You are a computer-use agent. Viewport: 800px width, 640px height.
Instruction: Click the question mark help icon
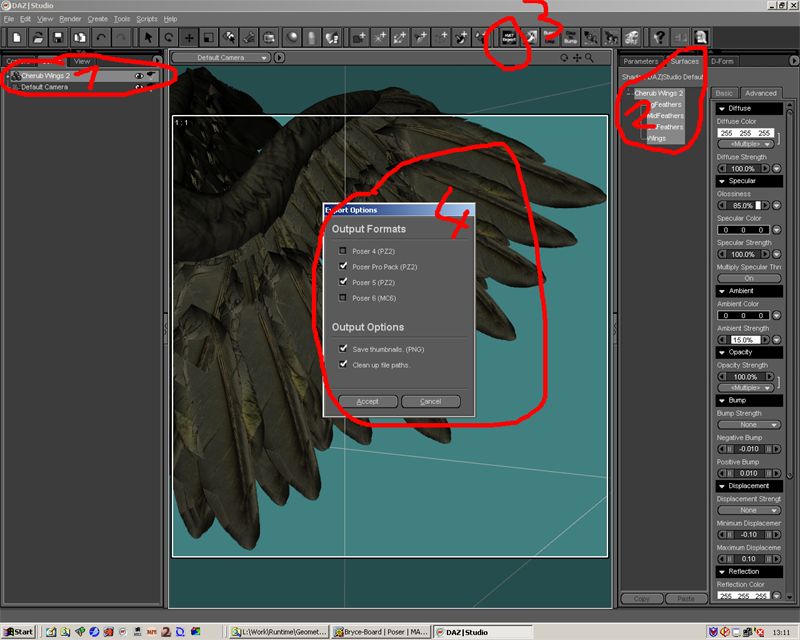(x=659, y=37)
